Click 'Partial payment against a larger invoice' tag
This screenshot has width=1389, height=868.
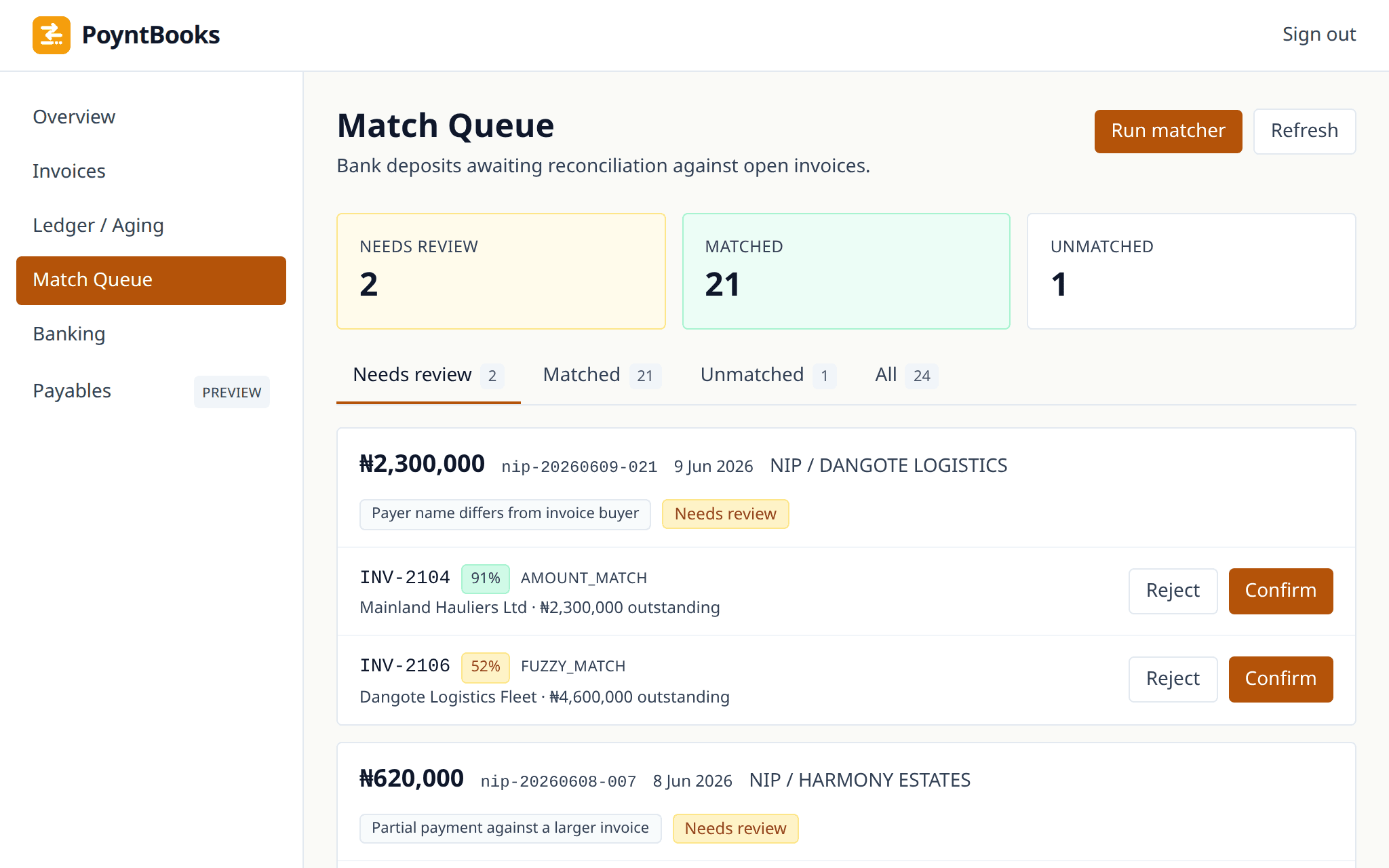pos(511,829)
